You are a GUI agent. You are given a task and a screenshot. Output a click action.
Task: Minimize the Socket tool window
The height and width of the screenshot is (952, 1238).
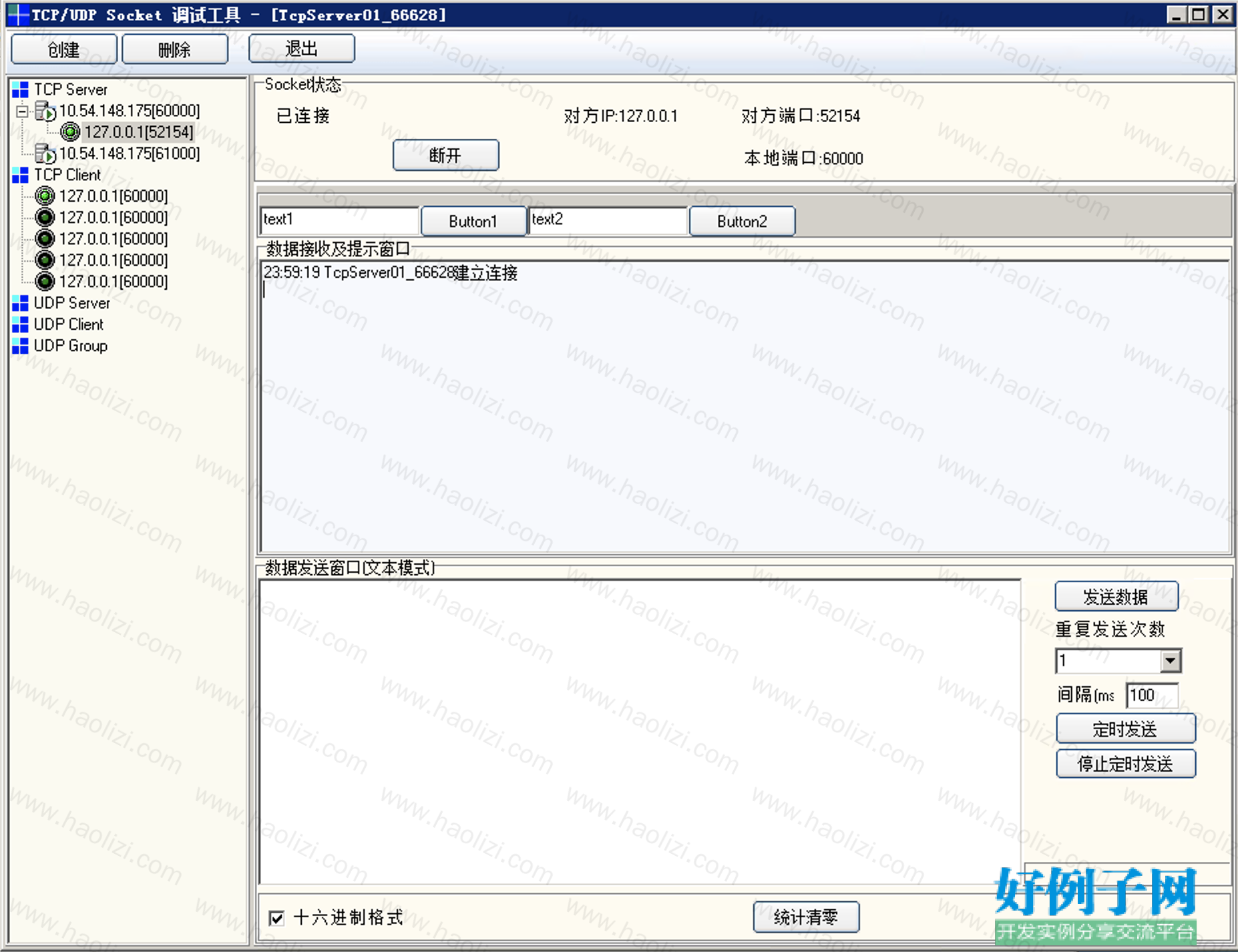(x=1177, y=15)
